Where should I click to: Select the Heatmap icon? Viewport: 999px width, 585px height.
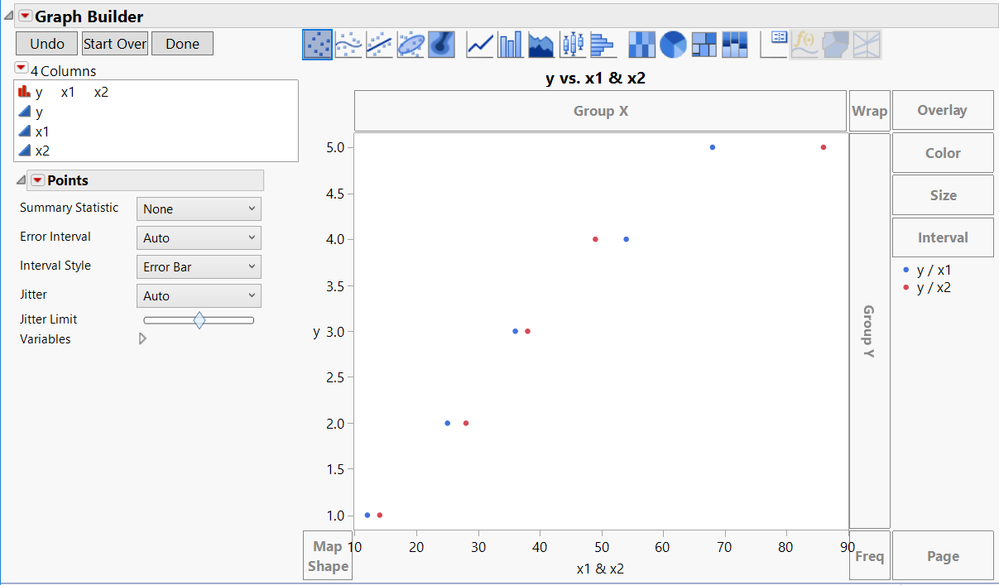pos(642,45)
